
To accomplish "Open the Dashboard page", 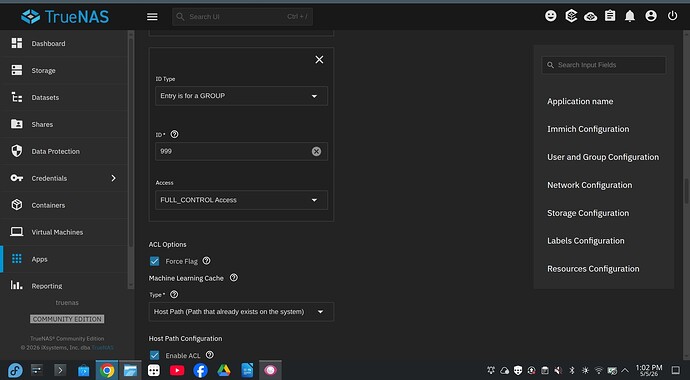I will coord(65,44).
